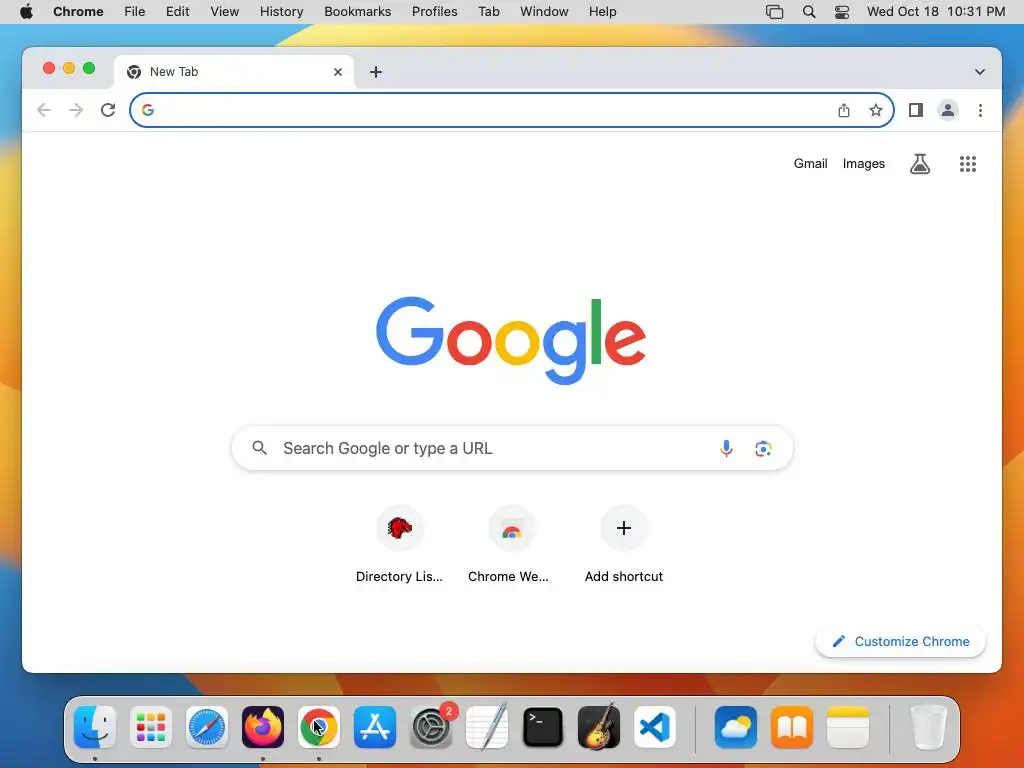Open Terminal from the Dock
Viewport: 1024px width, 768px height.
point(543,726)
